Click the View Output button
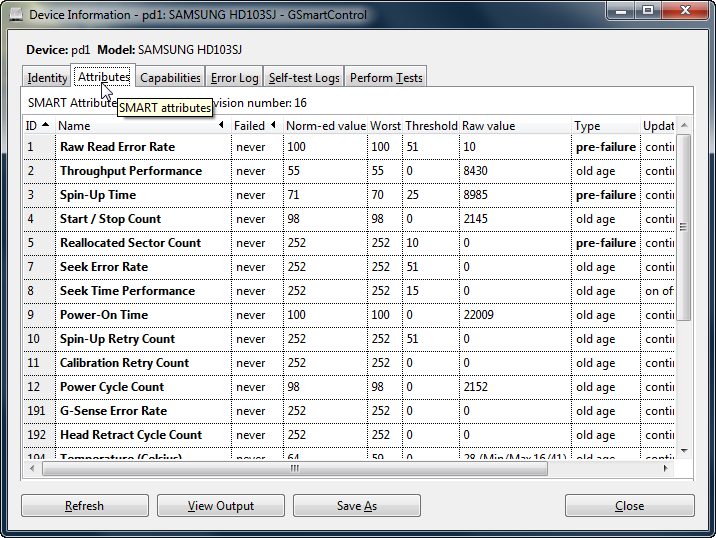Image resolution: width=716 pixels, height=538 pixels. click(221, 506)
